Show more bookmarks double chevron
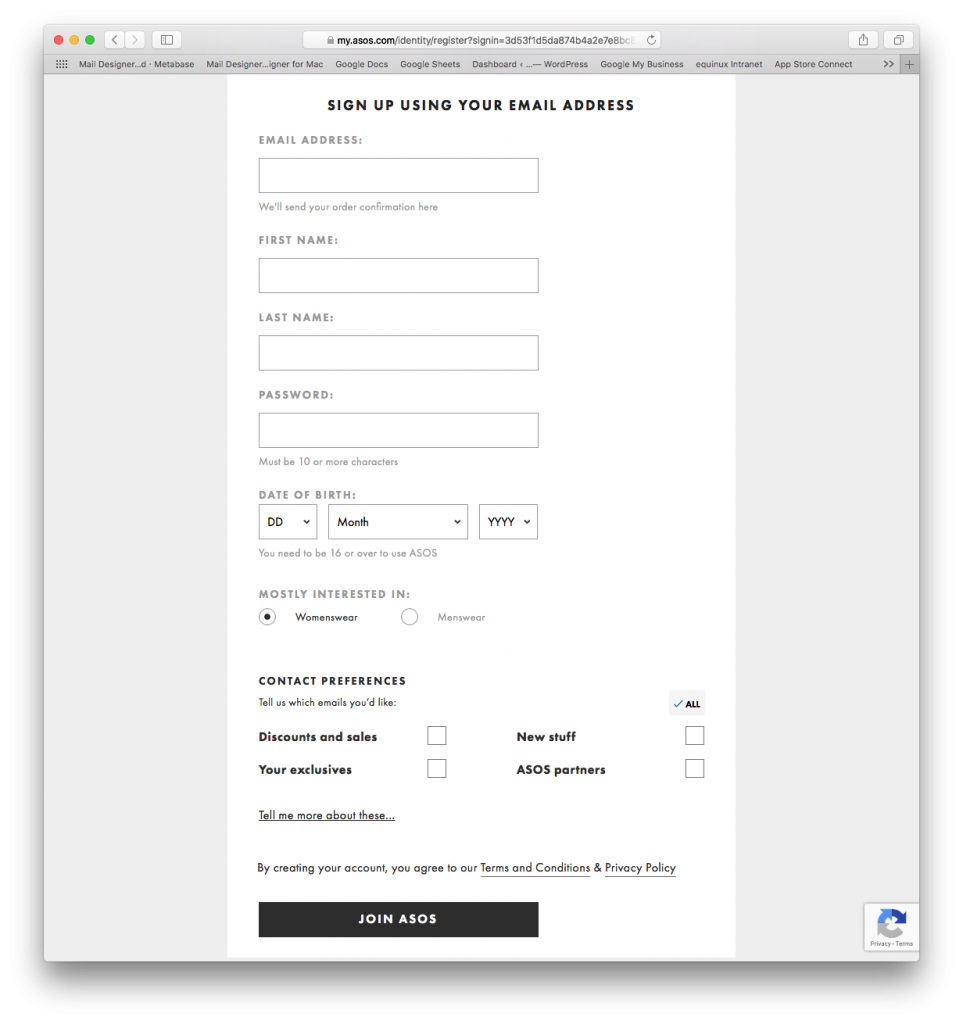Viewport: 963px width, 1024px height. click(x=888, y=64)
